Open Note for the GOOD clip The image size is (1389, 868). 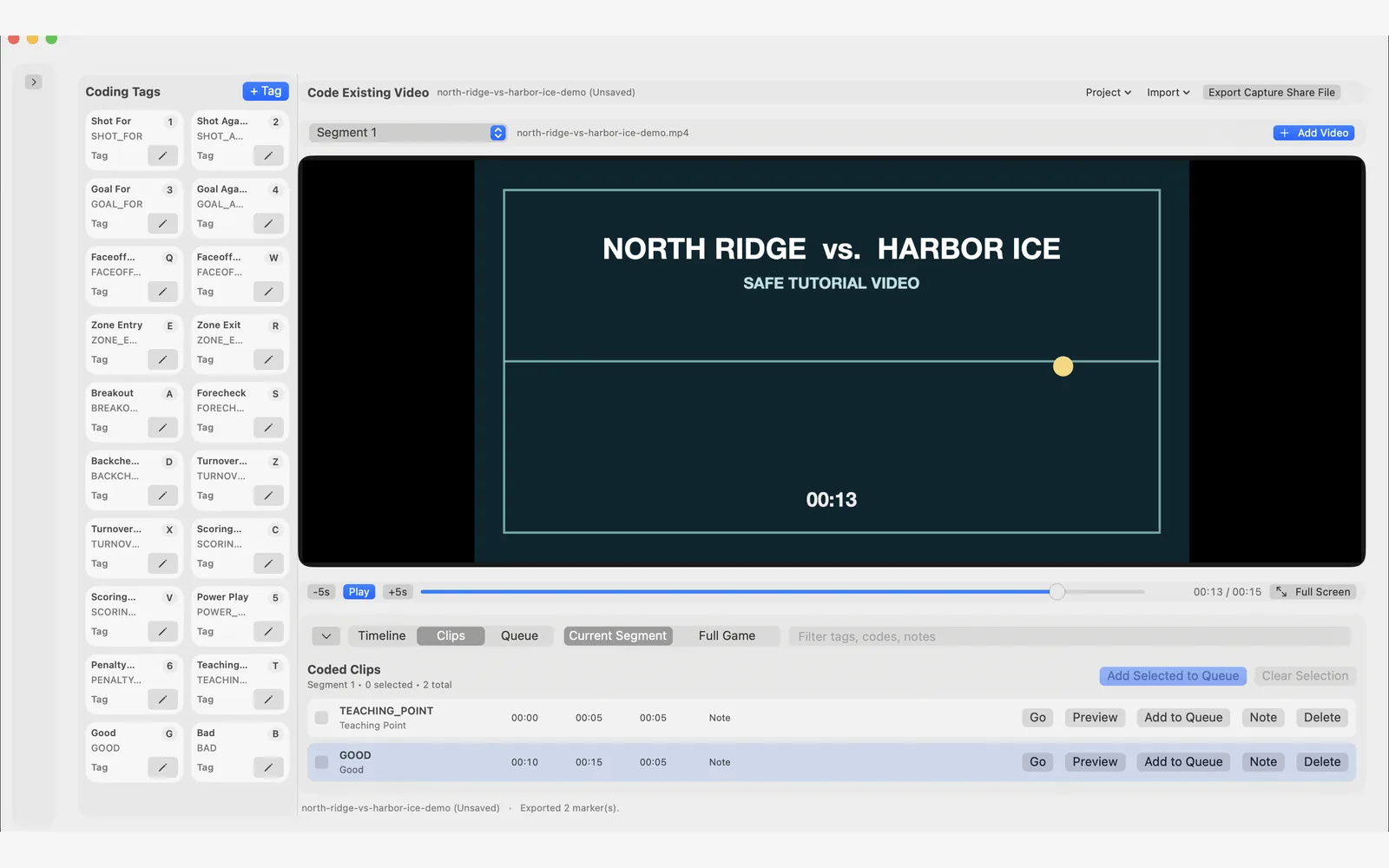tap(1263, 762)
